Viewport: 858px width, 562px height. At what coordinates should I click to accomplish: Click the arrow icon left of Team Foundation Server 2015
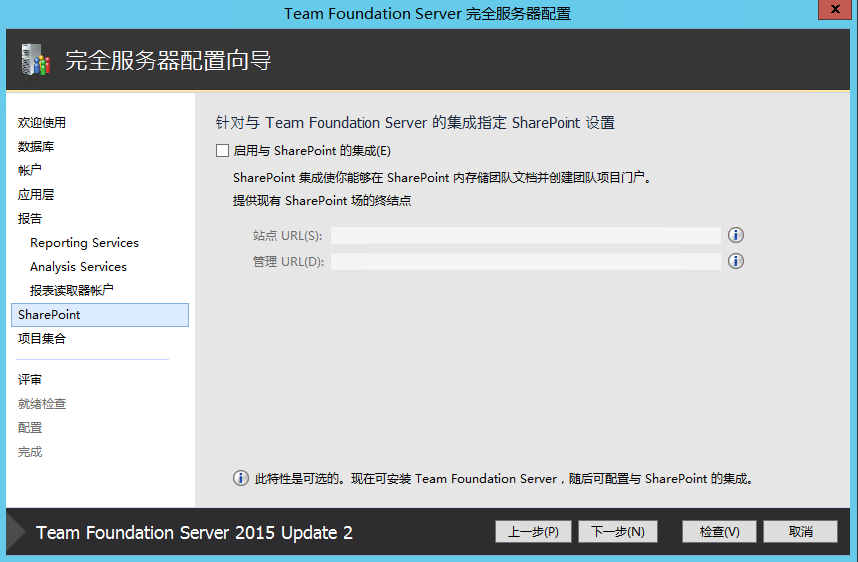(16, 532)
